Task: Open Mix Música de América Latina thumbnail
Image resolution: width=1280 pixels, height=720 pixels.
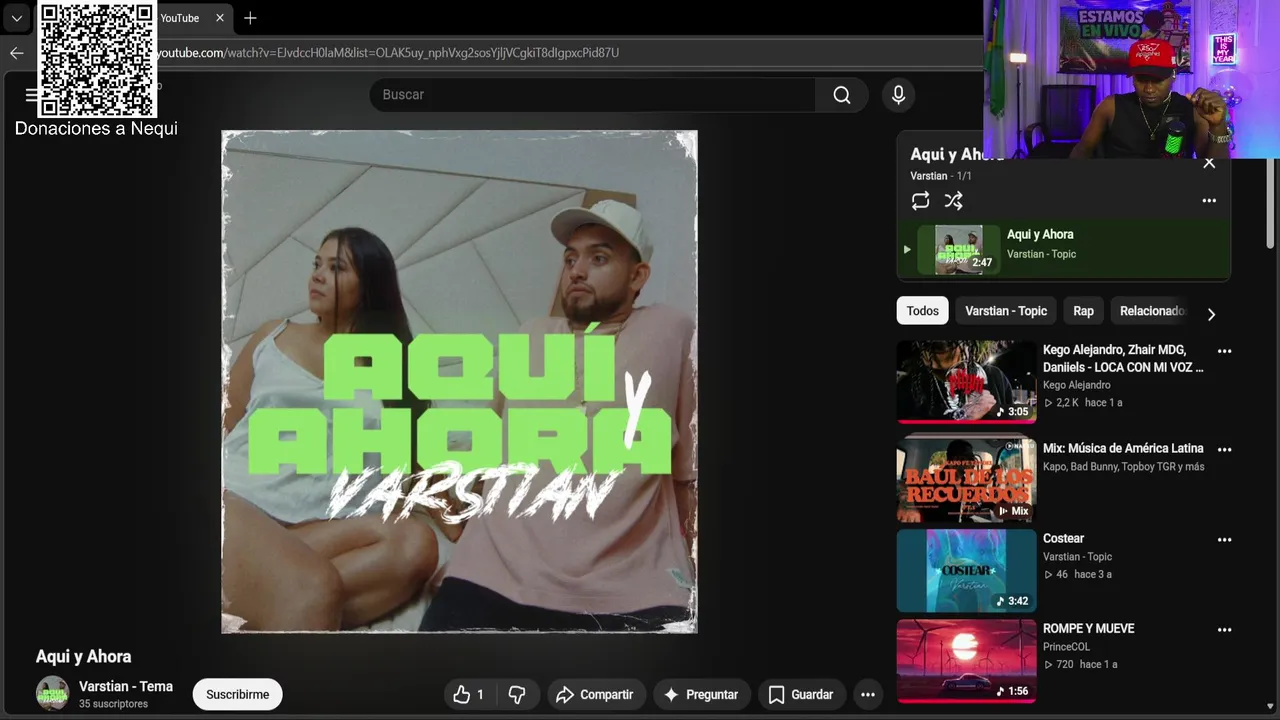Action: click(966, 479)
